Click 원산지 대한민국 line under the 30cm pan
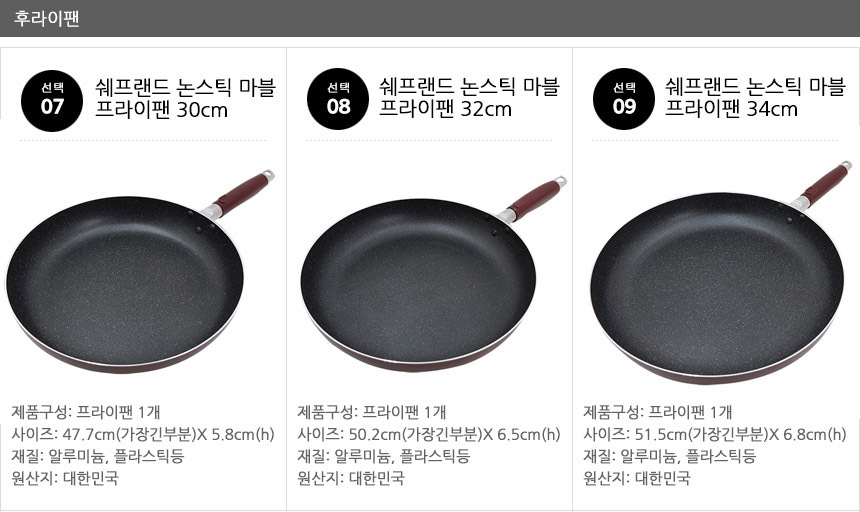This screenshot has width=860, height=512. click(65, 478)
